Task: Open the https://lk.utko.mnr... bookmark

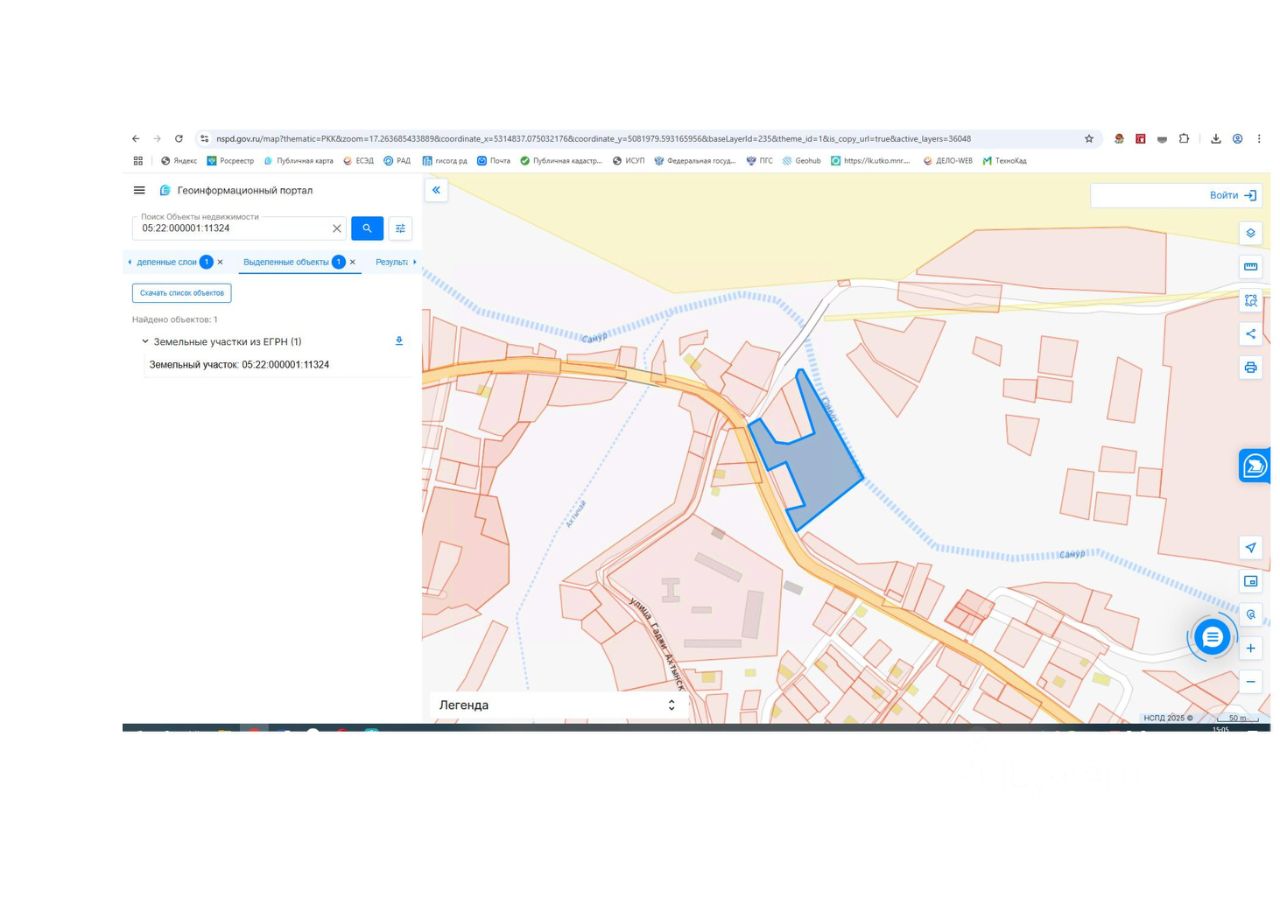Action: [870, 160]
